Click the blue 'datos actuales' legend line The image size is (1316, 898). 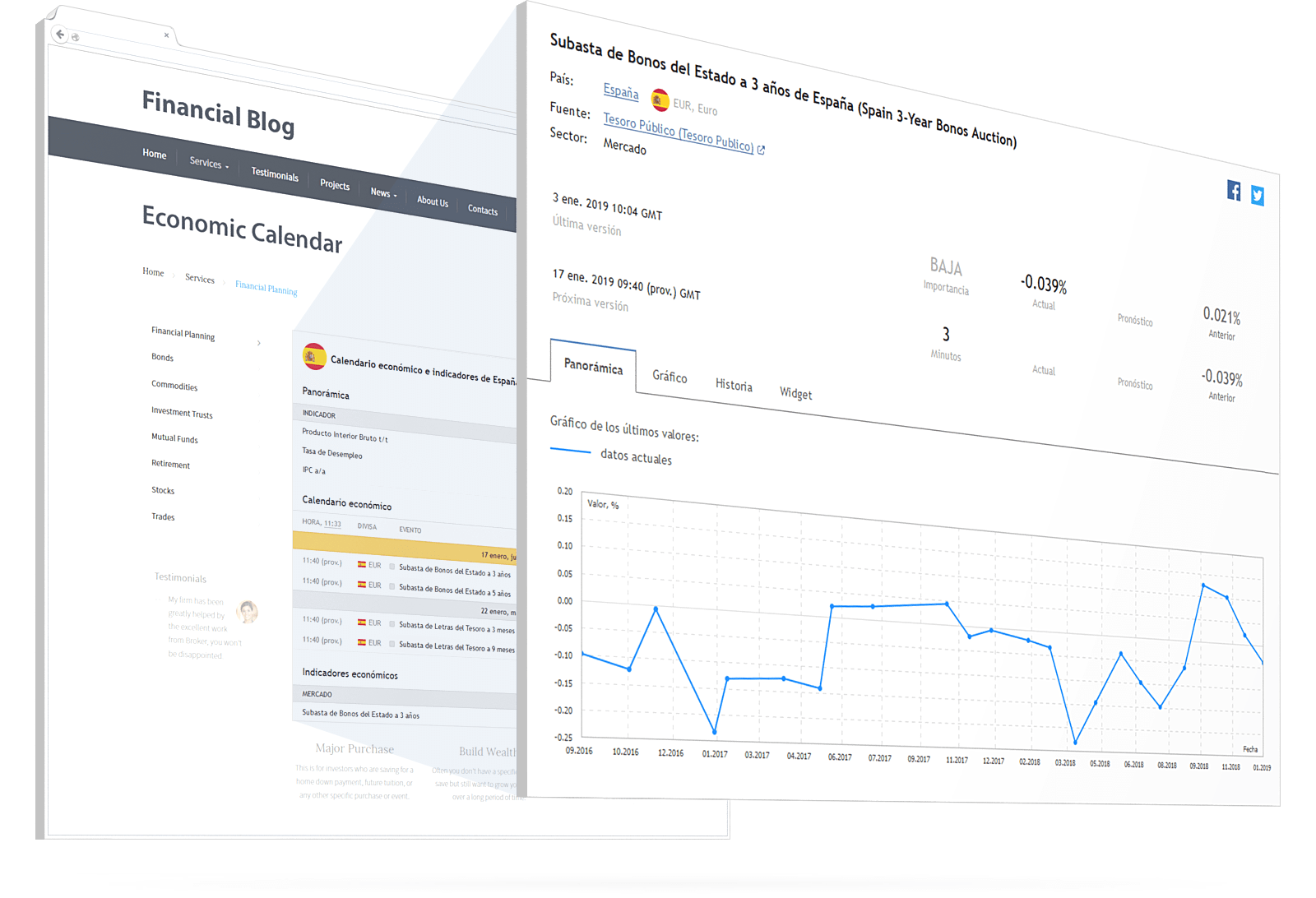click(570, 451)
